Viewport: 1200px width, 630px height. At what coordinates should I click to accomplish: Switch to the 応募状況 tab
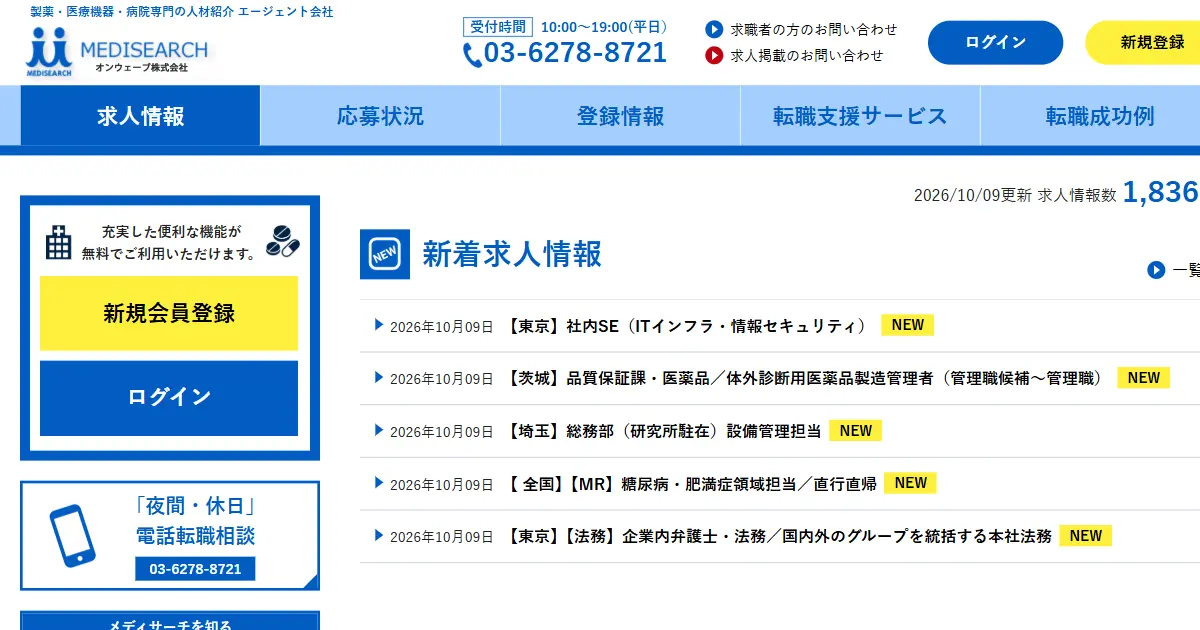pyautogui.click(x=380, y=116)
